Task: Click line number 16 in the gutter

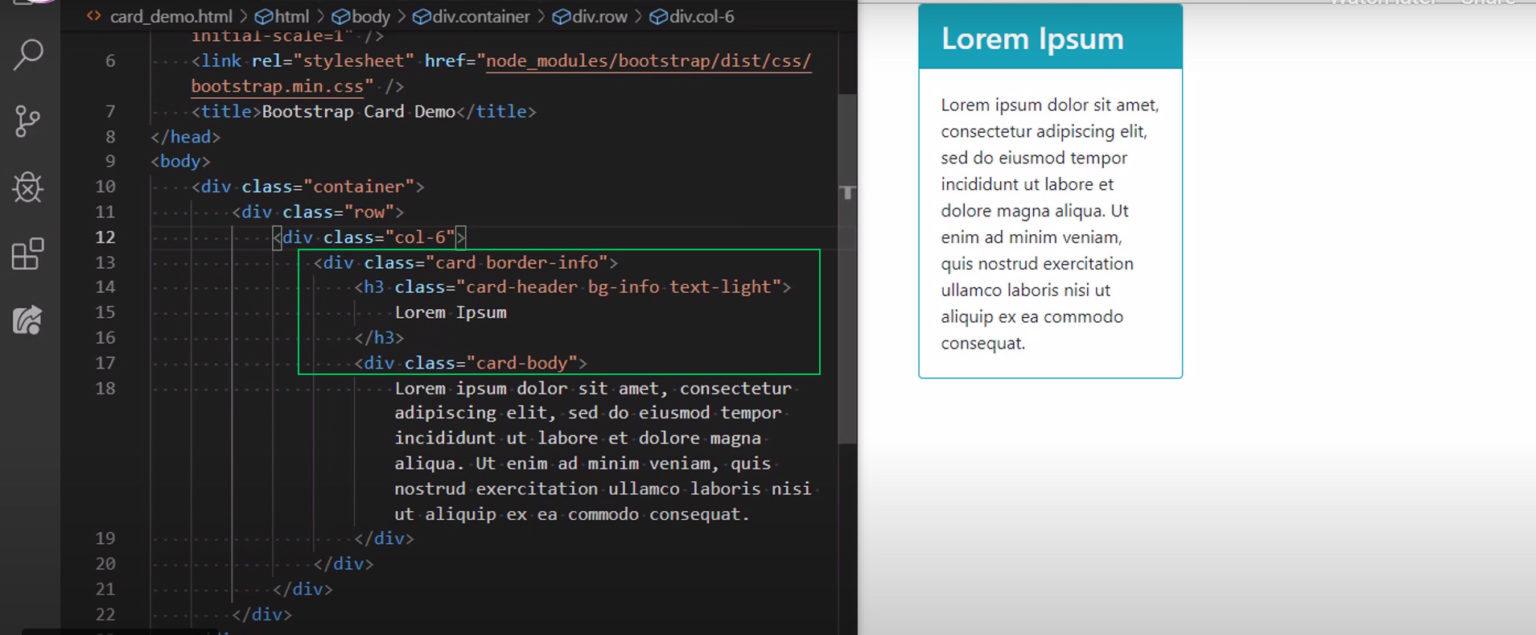Action: tap(105, 337)
